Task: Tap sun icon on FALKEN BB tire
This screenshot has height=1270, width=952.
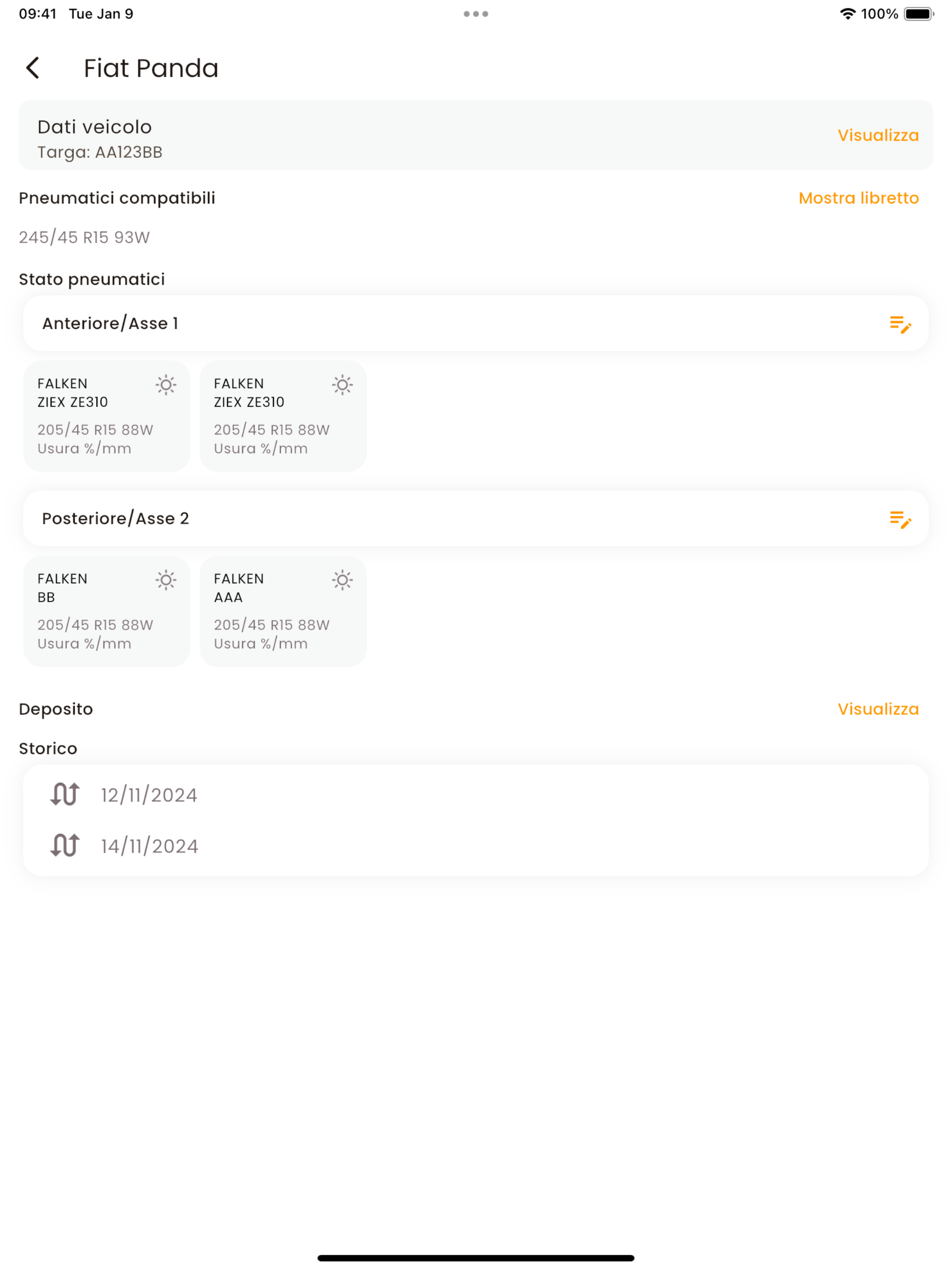Action: click(166, 580)
